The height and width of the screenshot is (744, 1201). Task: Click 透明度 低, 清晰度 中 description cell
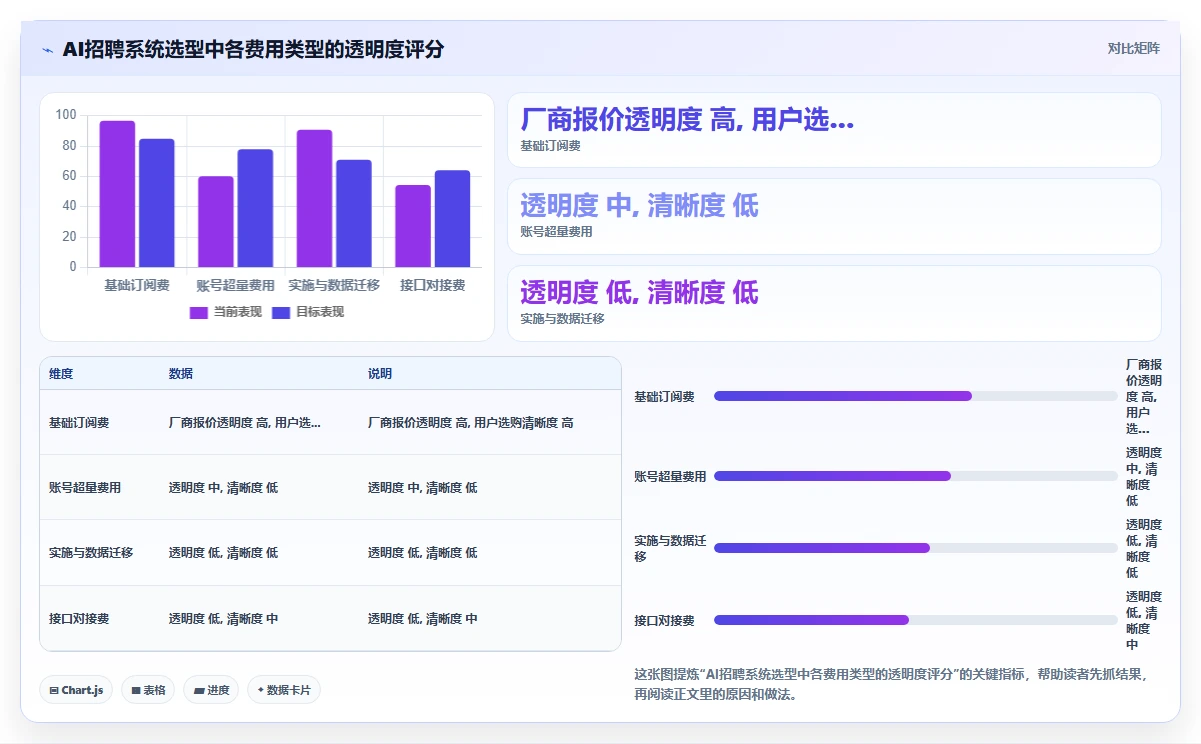click(423, 619)
